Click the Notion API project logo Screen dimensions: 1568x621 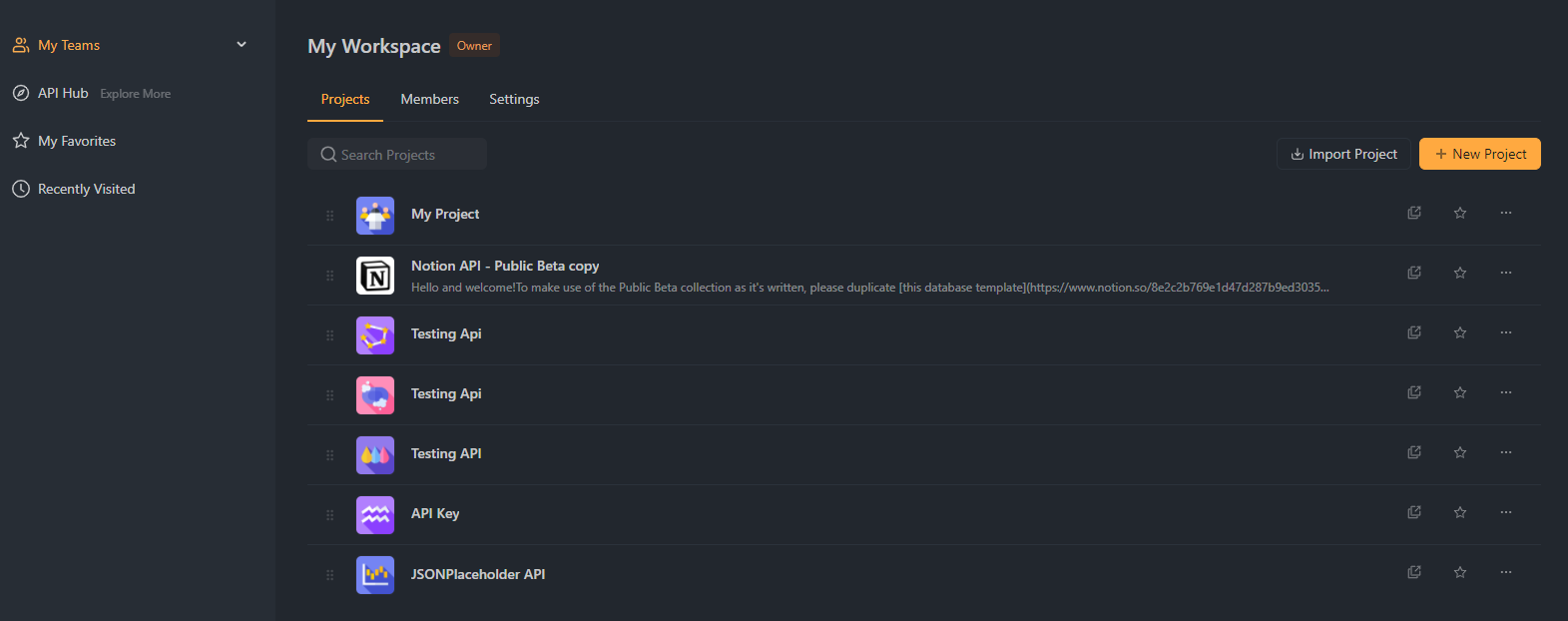(x=375, y=276)
